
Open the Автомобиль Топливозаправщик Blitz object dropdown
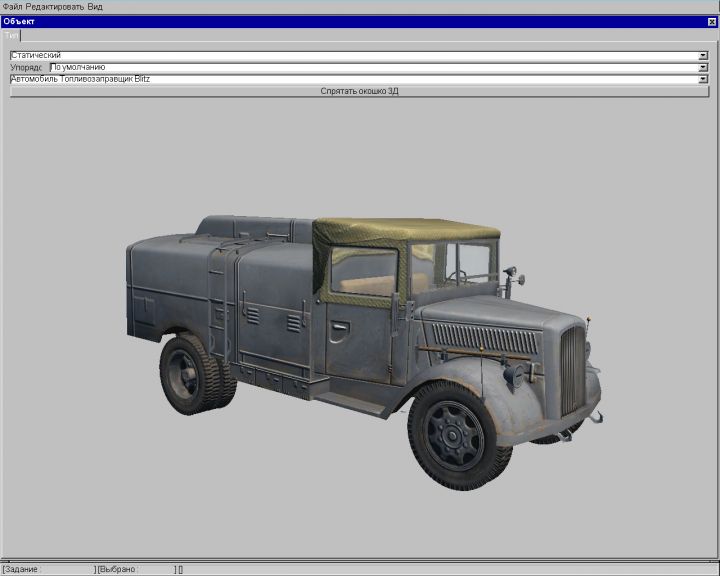[703, 79]
